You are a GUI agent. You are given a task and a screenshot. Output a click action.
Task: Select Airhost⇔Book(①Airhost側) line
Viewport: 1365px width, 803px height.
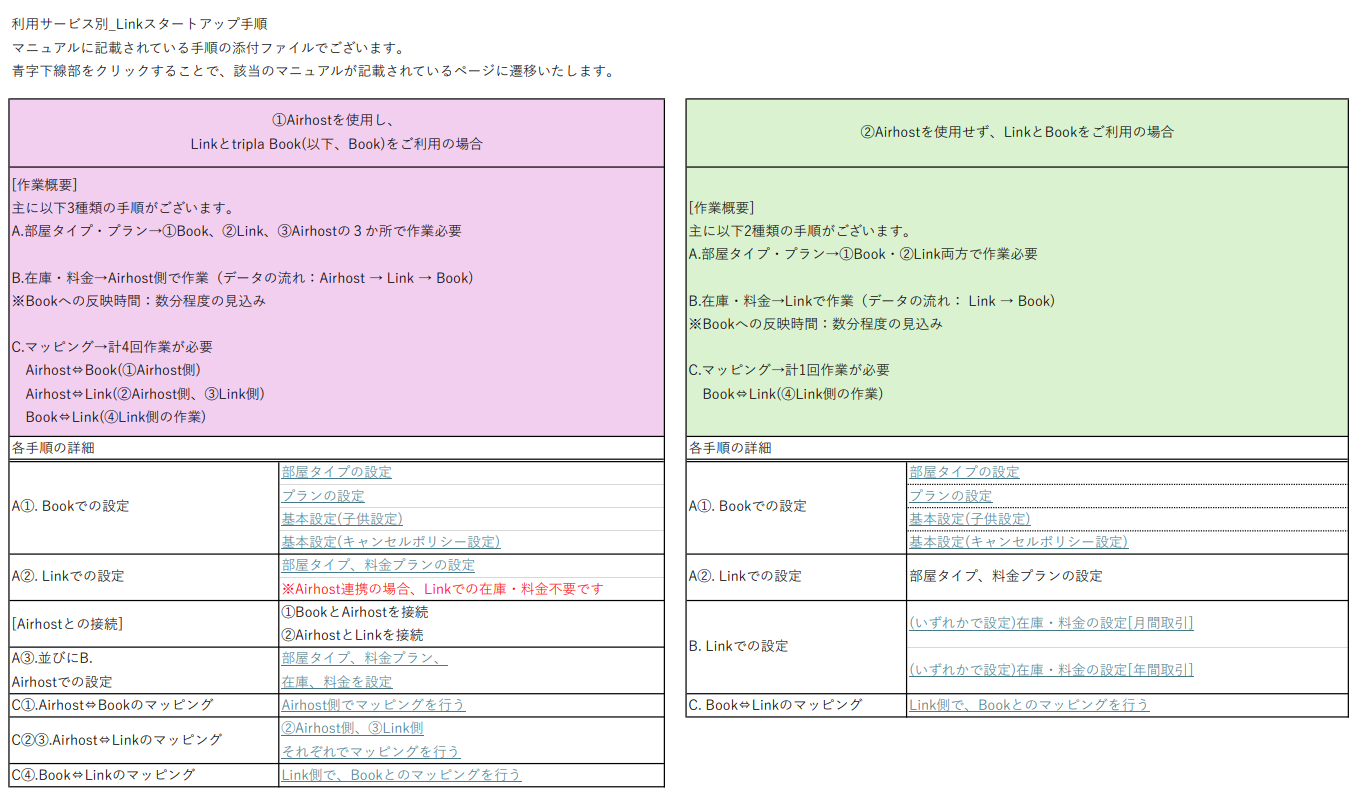pos(113,370)
